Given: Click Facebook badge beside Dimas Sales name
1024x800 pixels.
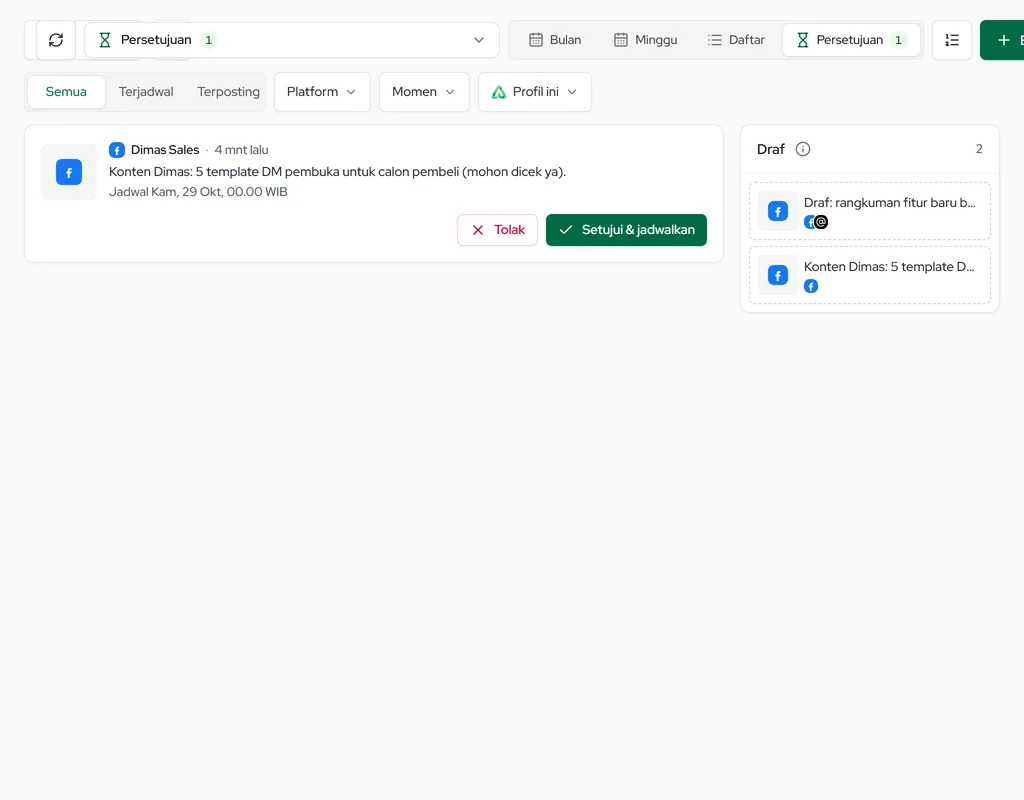Looking at the screenshot, I should pyautogui.click(x=117, y=150).
